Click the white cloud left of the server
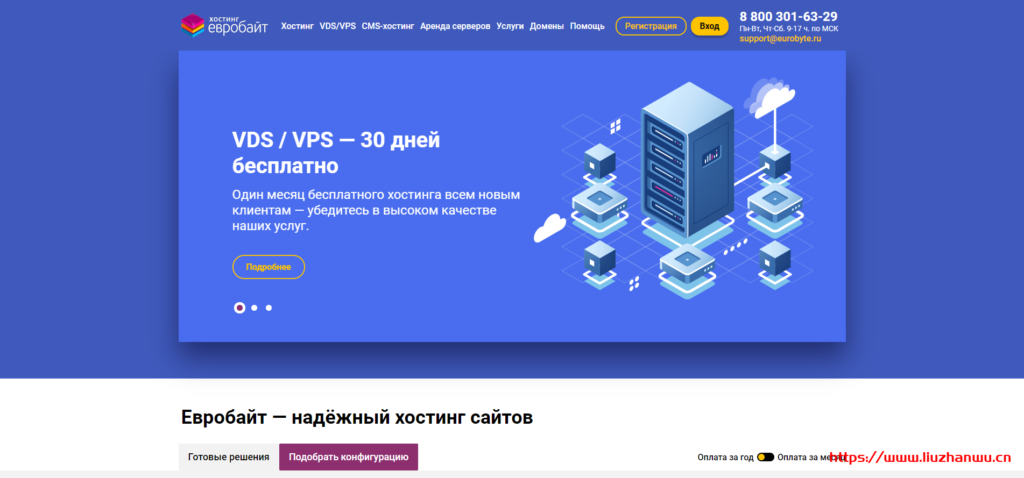This screenshot has width=1024, height=478. coord(550,229)
